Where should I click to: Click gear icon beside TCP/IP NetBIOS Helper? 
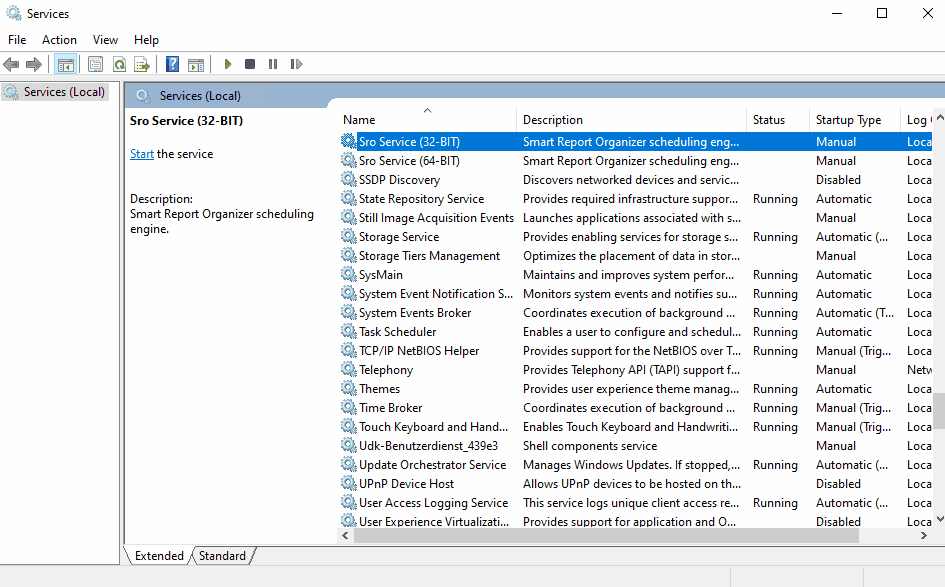coord(348,350)
